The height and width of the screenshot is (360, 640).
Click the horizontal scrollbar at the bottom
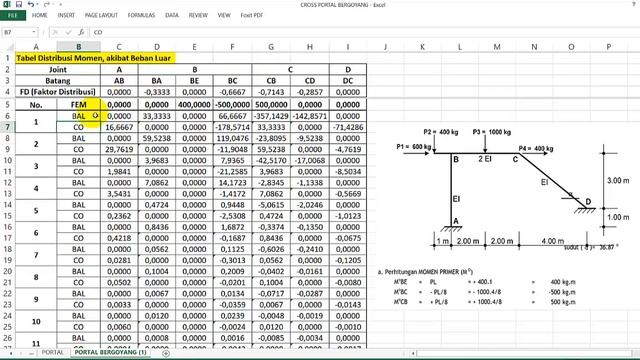coord(524,353)
